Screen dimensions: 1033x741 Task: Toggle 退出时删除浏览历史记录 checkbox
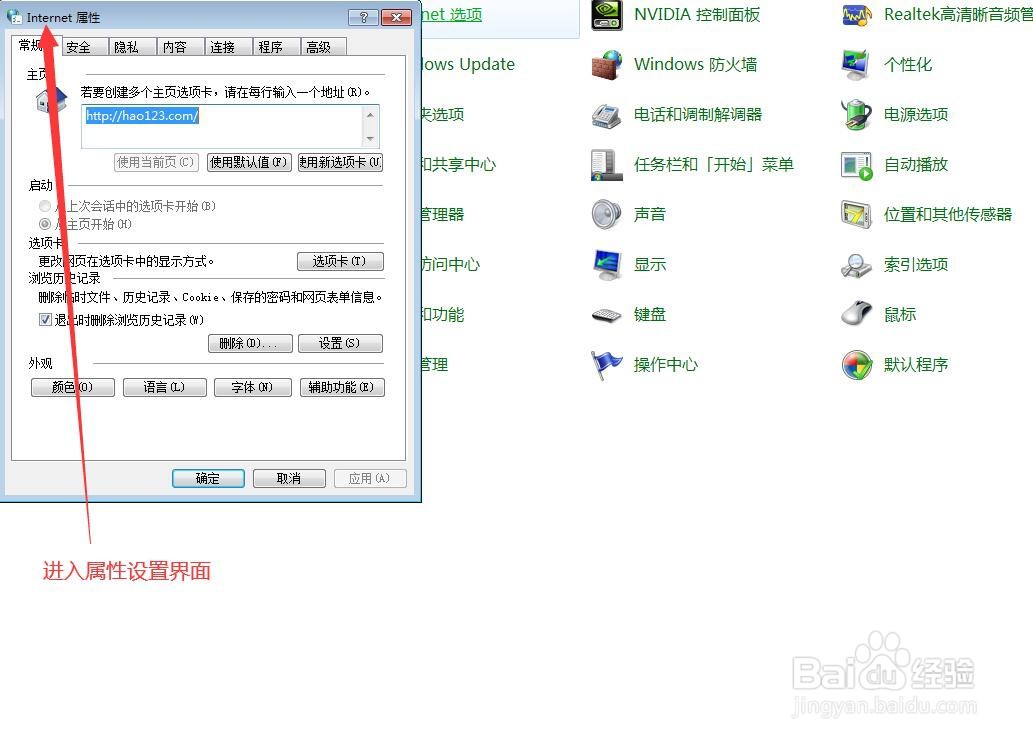point(45,320)
